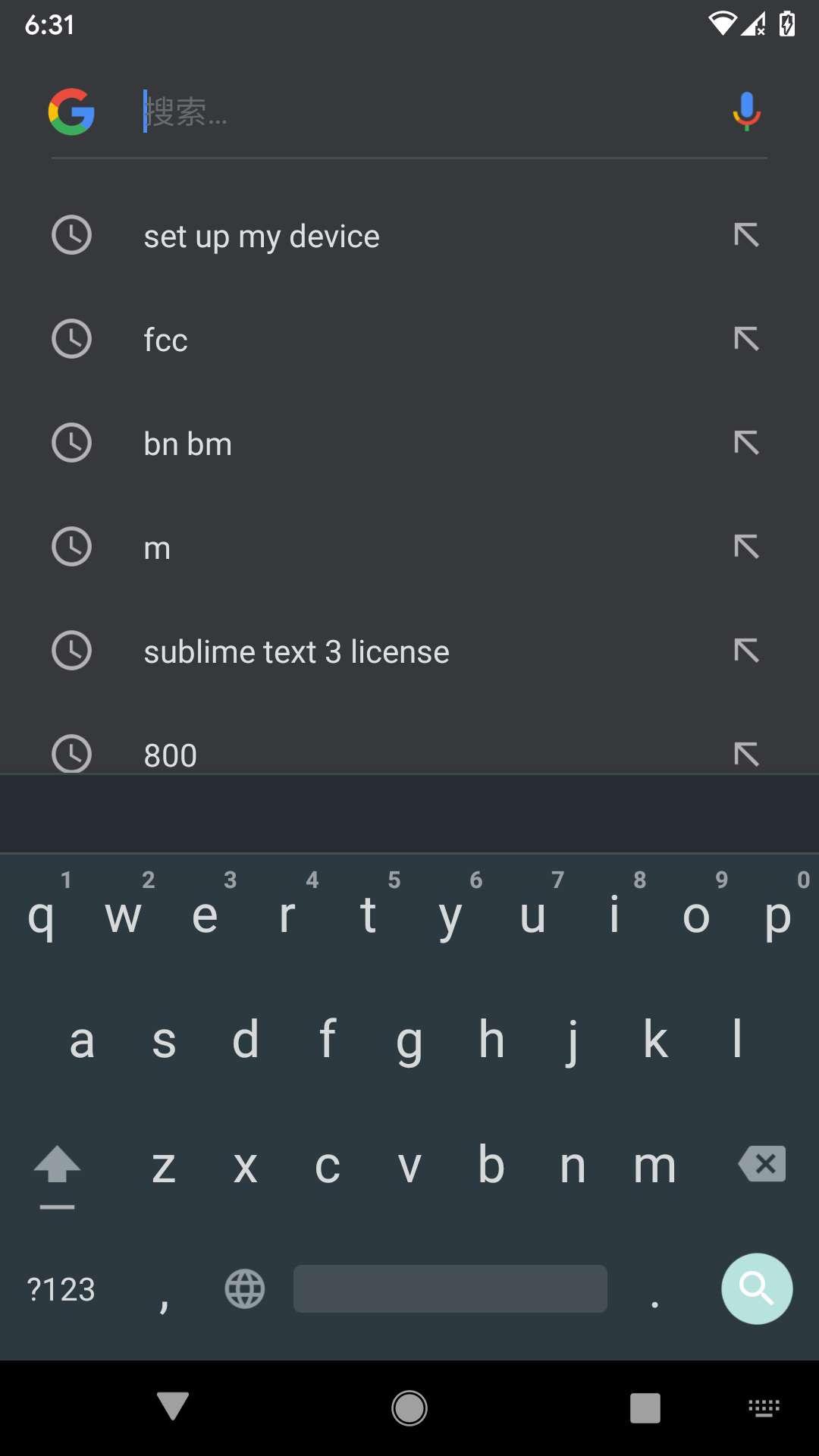819x1456 pixels.
Task: Open recent apps with square button
Action: tap(645, 1408)
